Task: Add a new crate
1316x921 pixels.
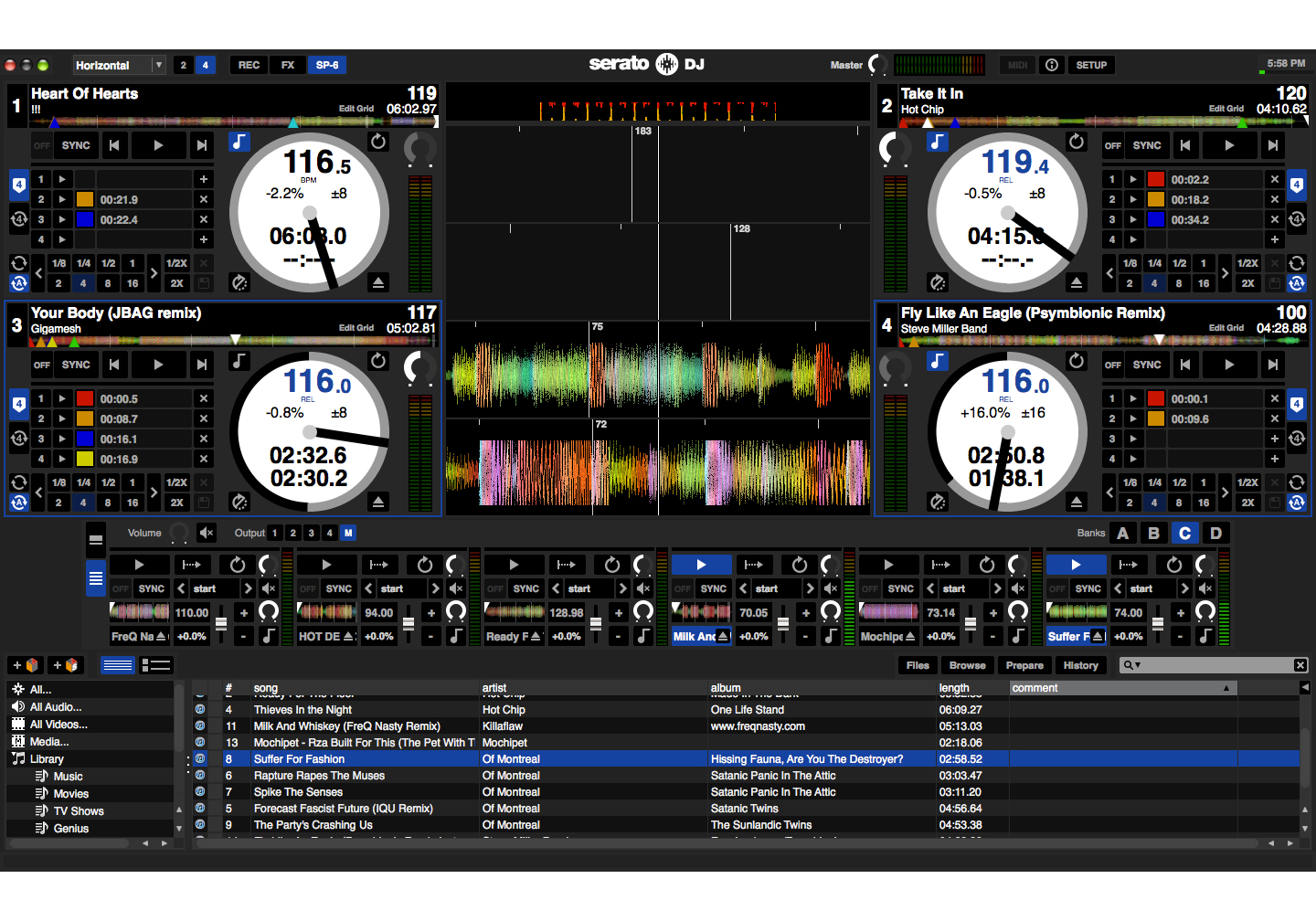Action: [x=25, y=665]
